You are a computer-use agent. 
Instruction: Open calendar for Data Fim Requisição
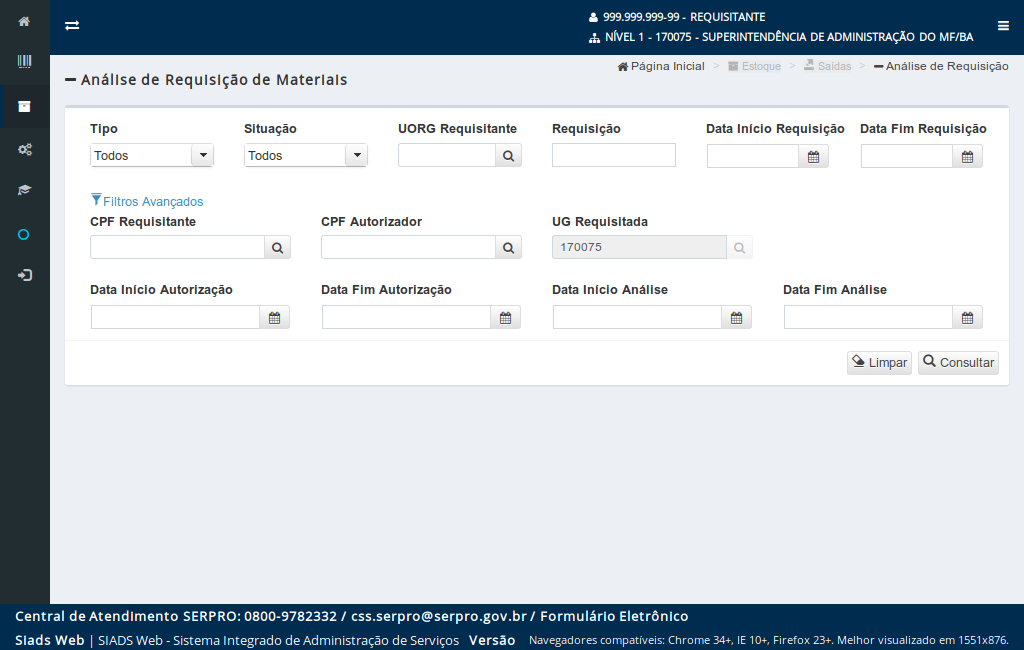[967, 156]
